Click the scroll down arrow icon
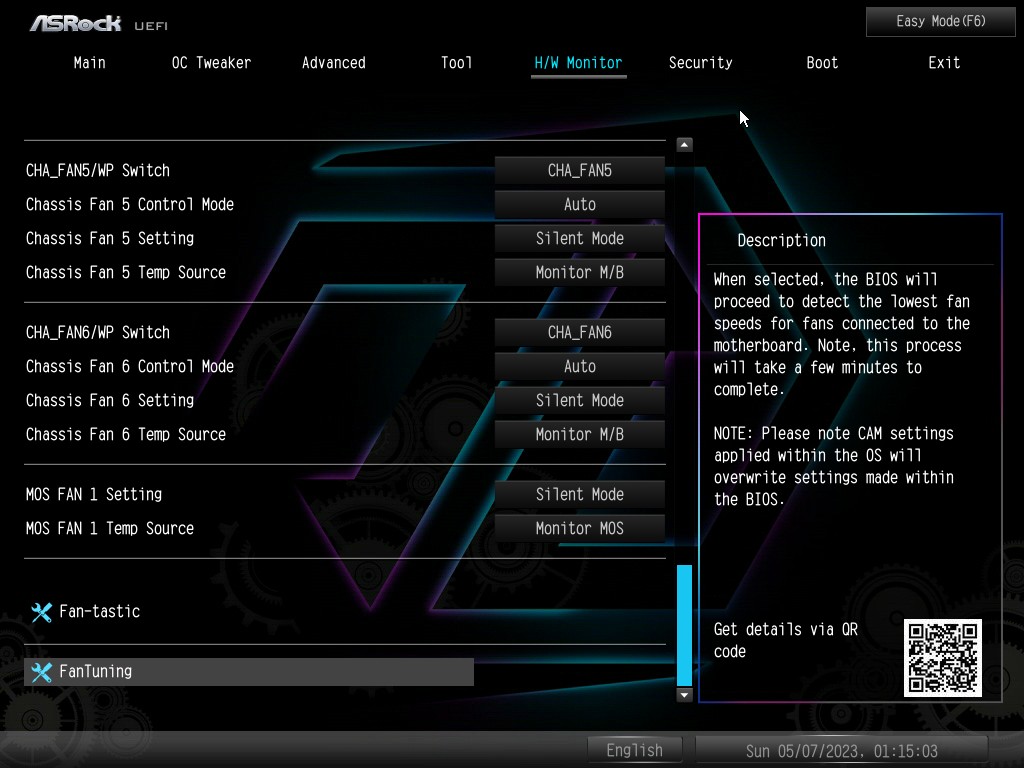Viewport: 1024px width, 768px height. point(684,694)
